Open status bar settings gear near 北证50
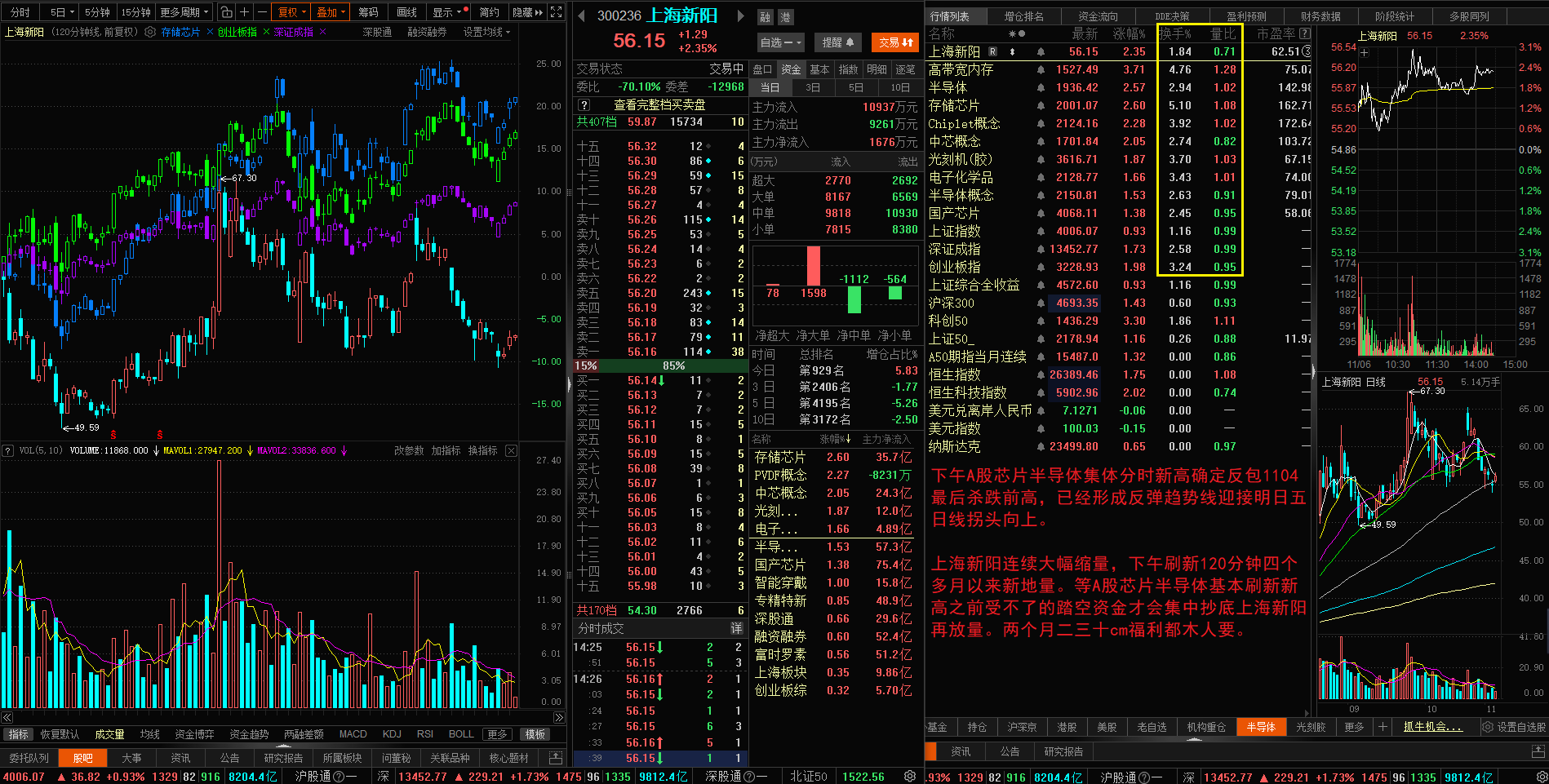This screenshot has width=1549, height=784. point(910,777)
